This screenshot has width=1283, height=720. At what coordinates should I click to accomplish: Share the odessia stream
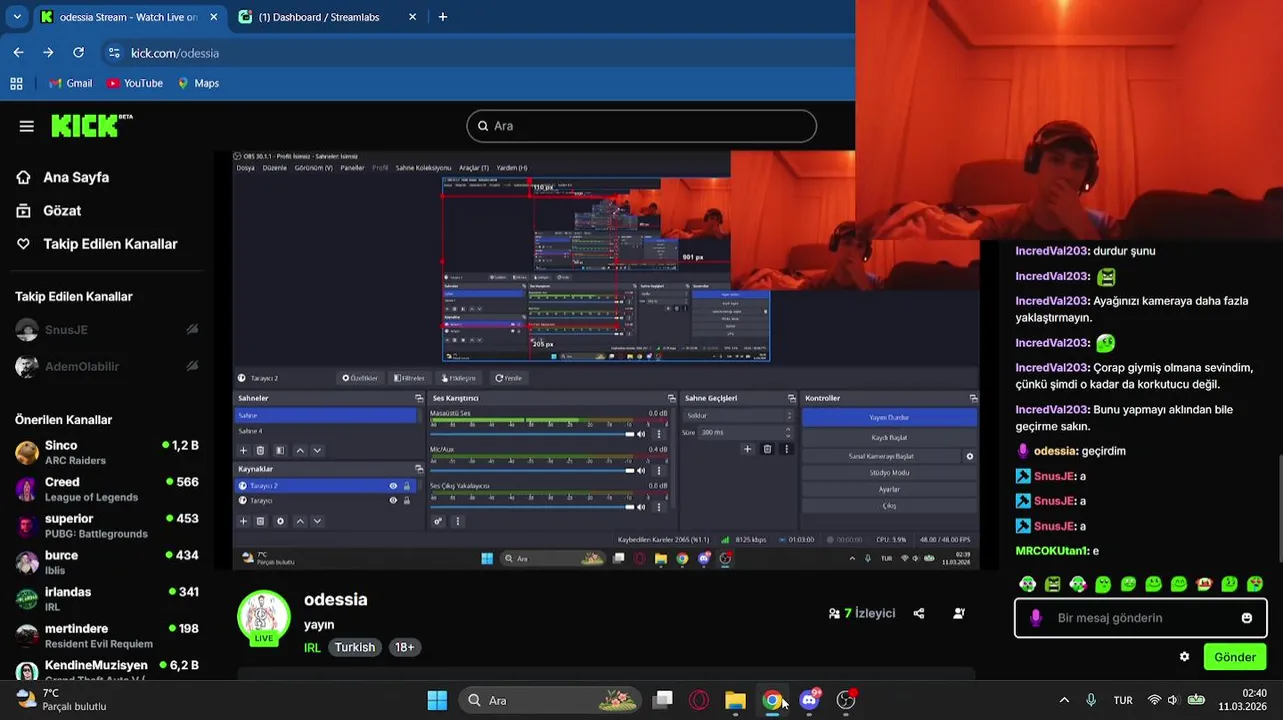click(919, 613)
